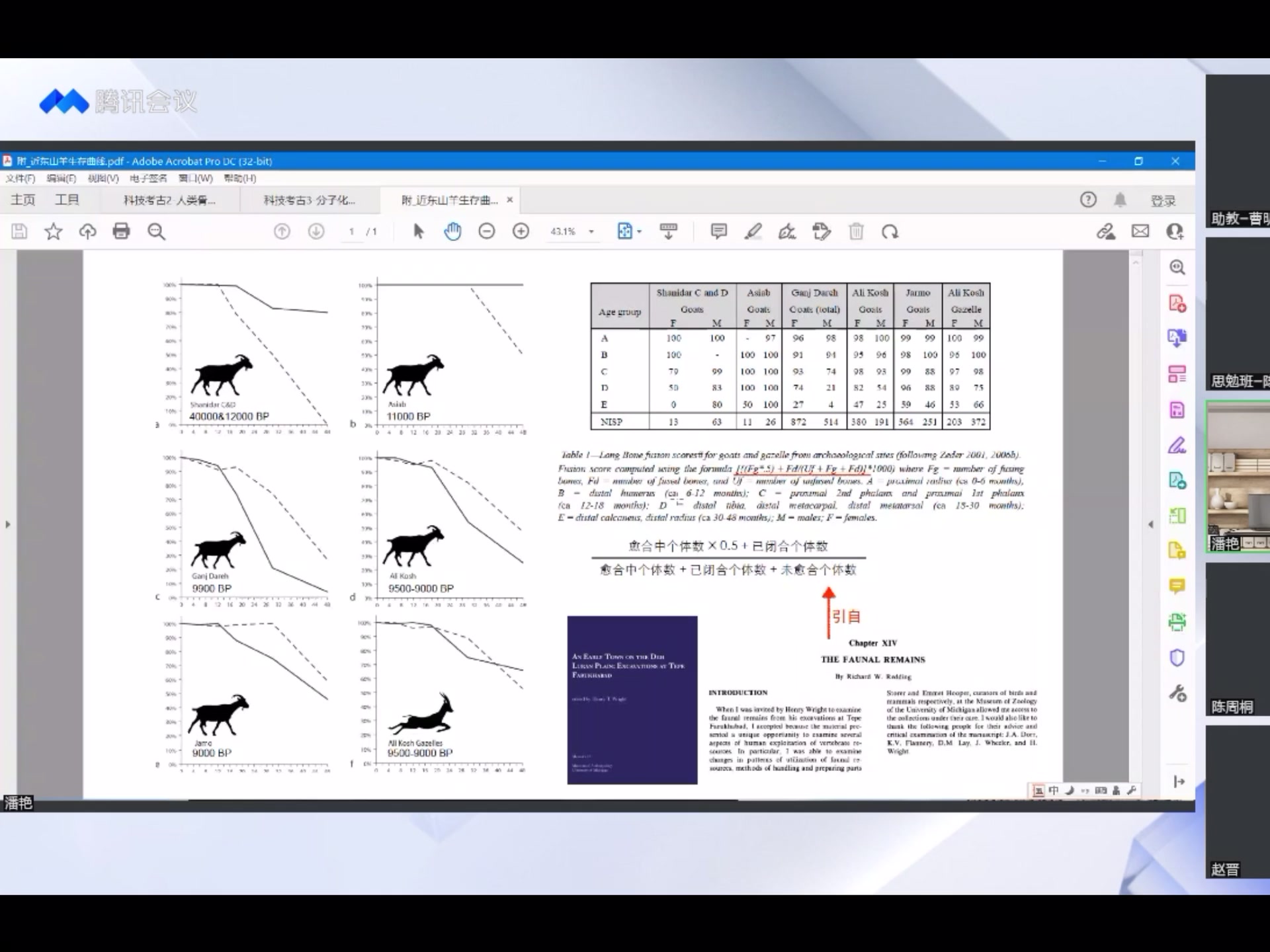This screenshot has height=952, width=1270.
Task: Open yellow Comment tool icon
Action: point(1177,586)
